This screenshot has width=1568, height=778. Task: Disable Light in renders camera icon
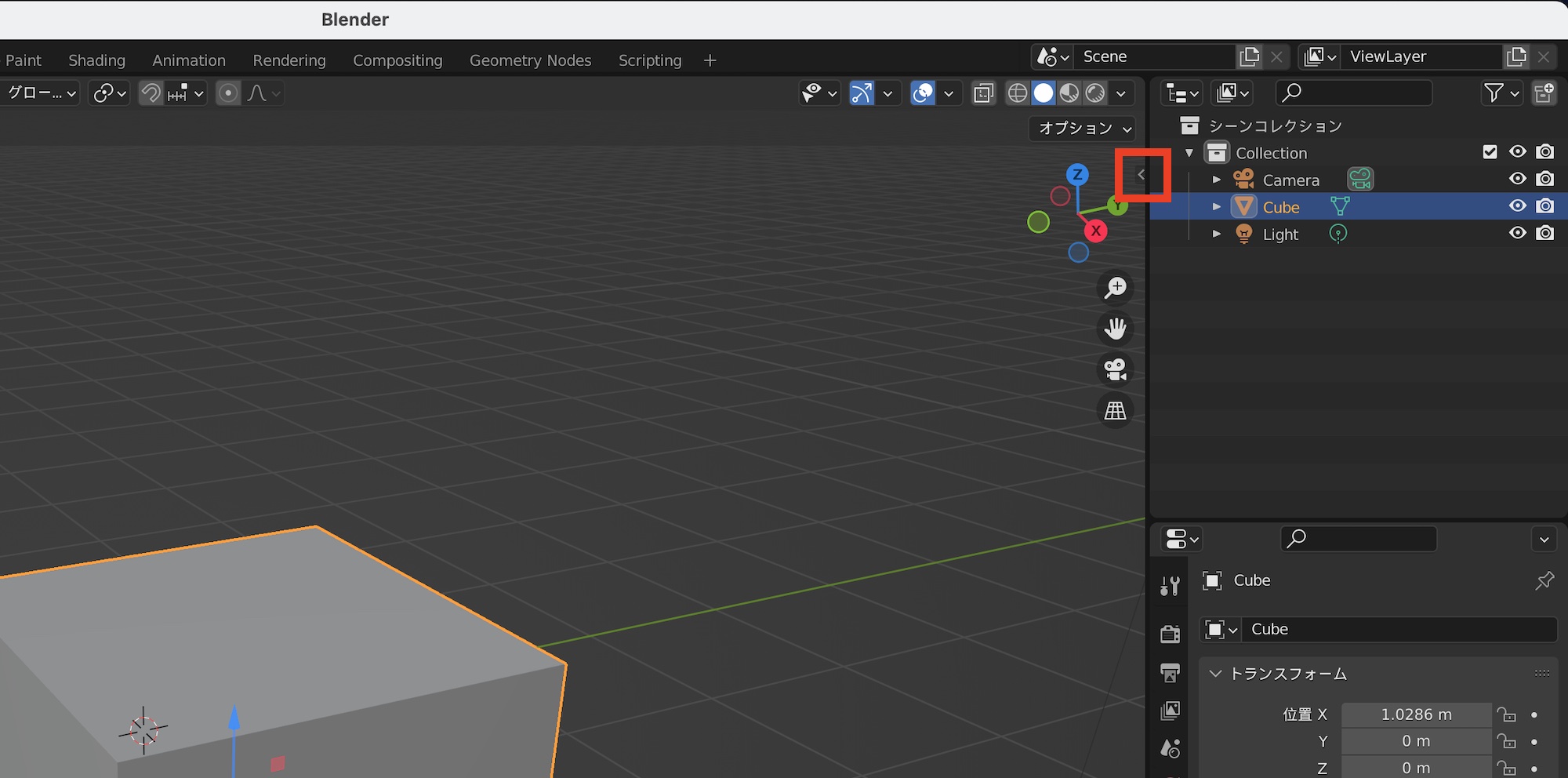click(1545, 234)
